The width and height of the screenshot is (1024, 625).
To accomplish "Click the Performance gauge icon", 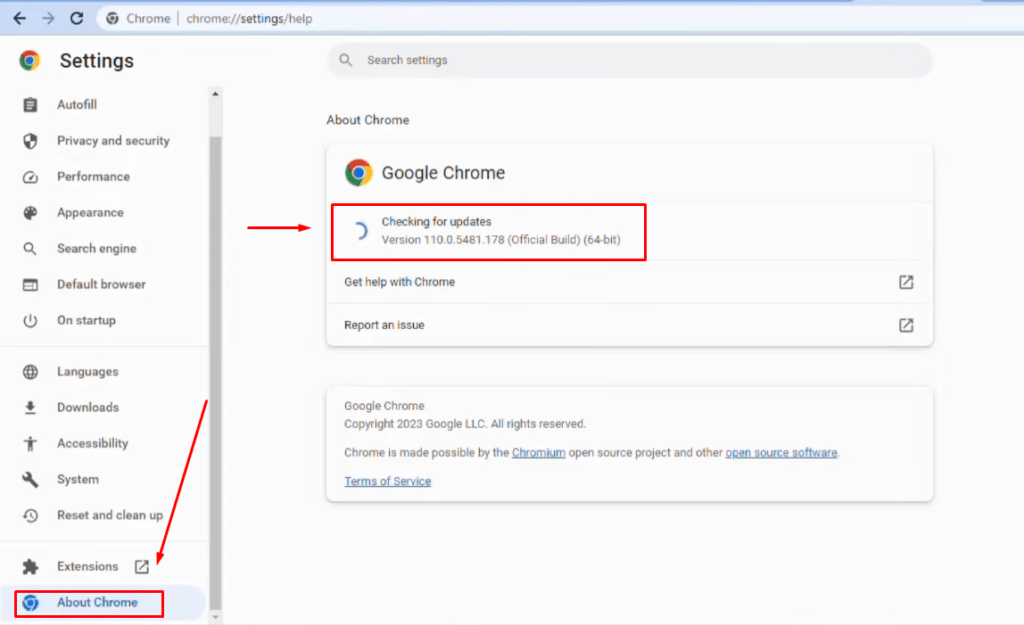I will pos(30,177).
